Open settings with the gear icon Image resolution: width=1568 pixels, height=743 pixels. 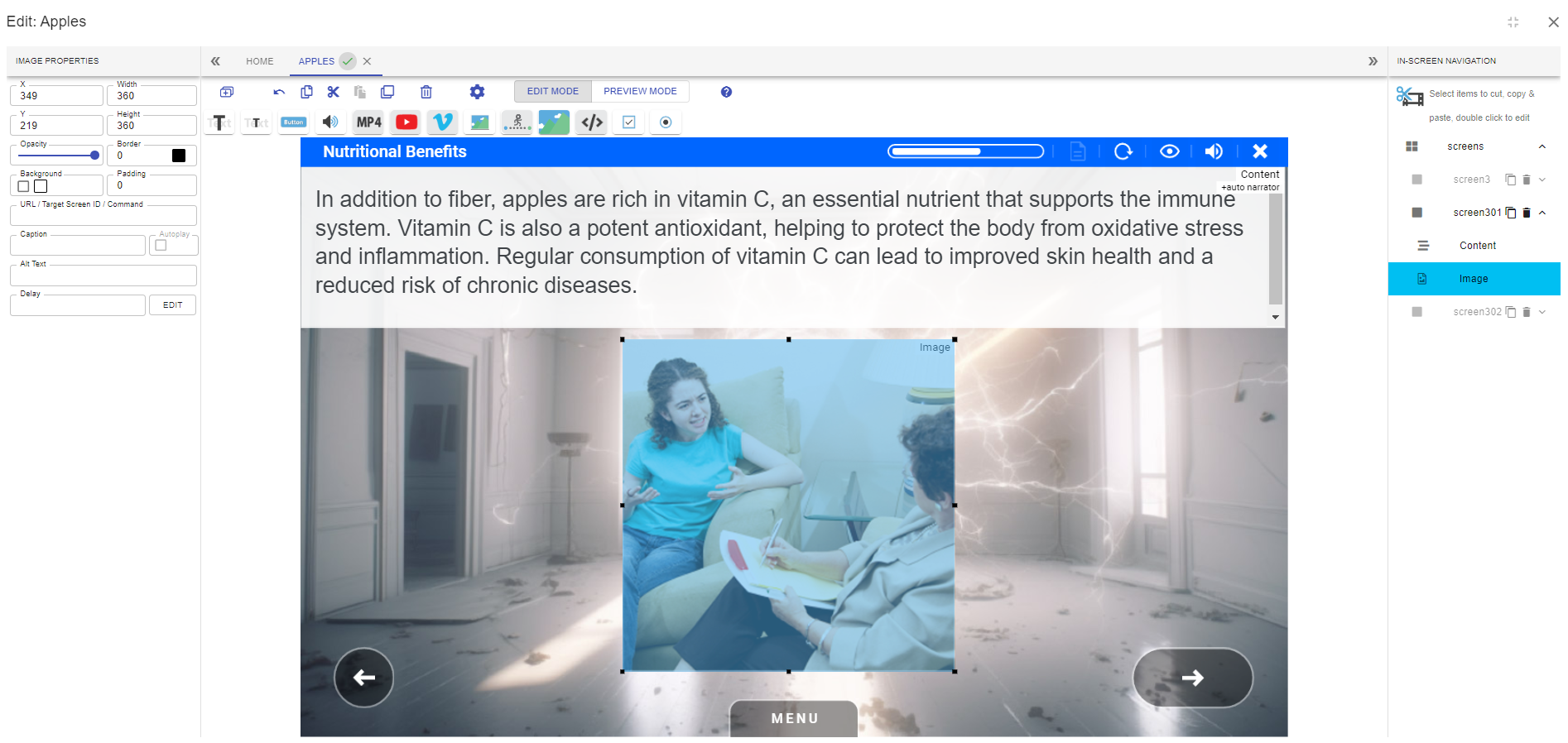477,92
